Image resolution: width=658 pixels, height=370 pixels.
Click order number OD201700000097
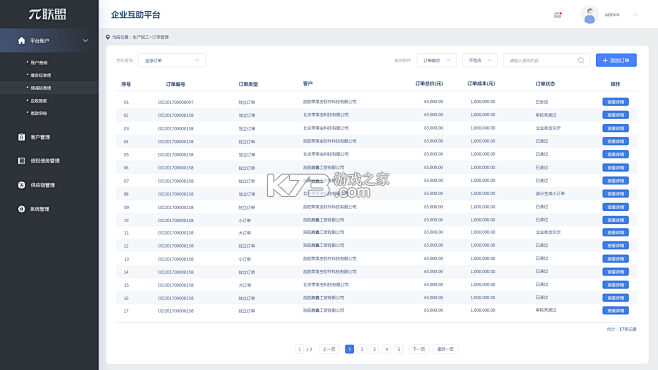[175, 102]
